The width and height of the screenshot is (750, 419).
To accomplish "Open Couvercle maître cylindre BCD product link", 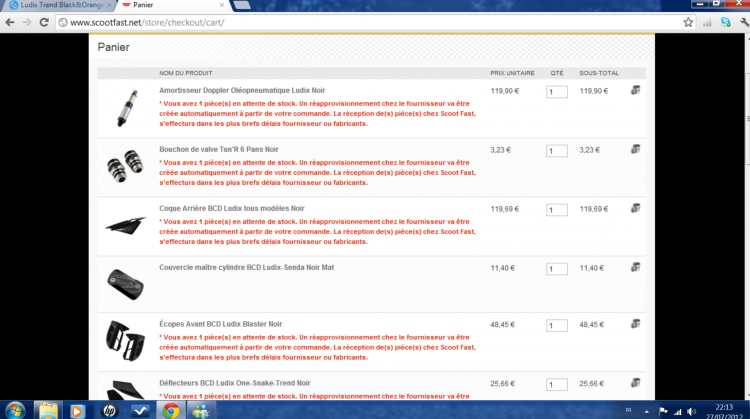I will (x=247, y=267).
